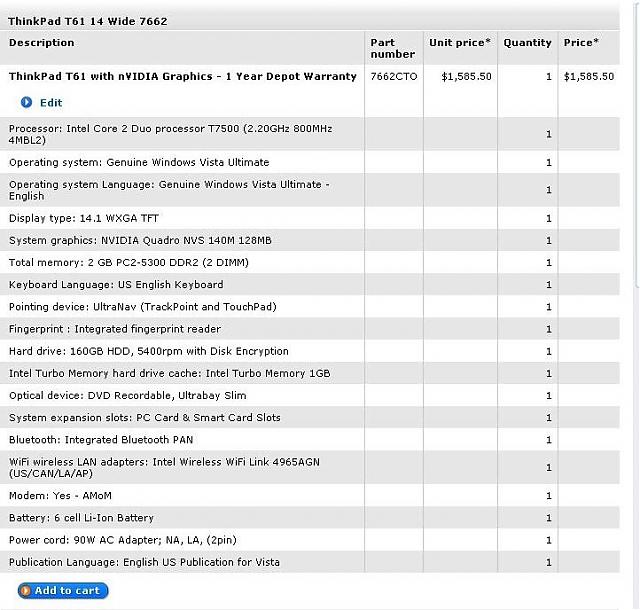Click the blue arrow icon beside Edit
Image resolution: width=640 pixels, height=610 pixels.
click(x=27, y=102)
